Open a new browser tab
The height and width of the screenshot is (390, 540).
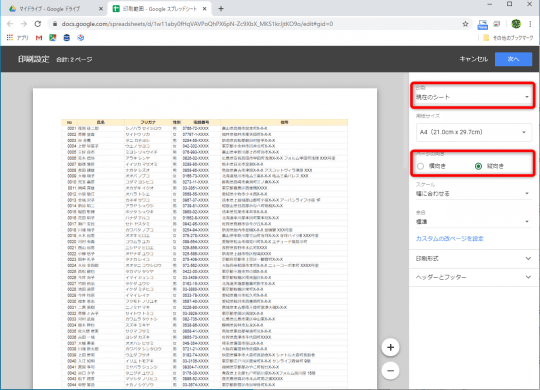click(221, 9)
